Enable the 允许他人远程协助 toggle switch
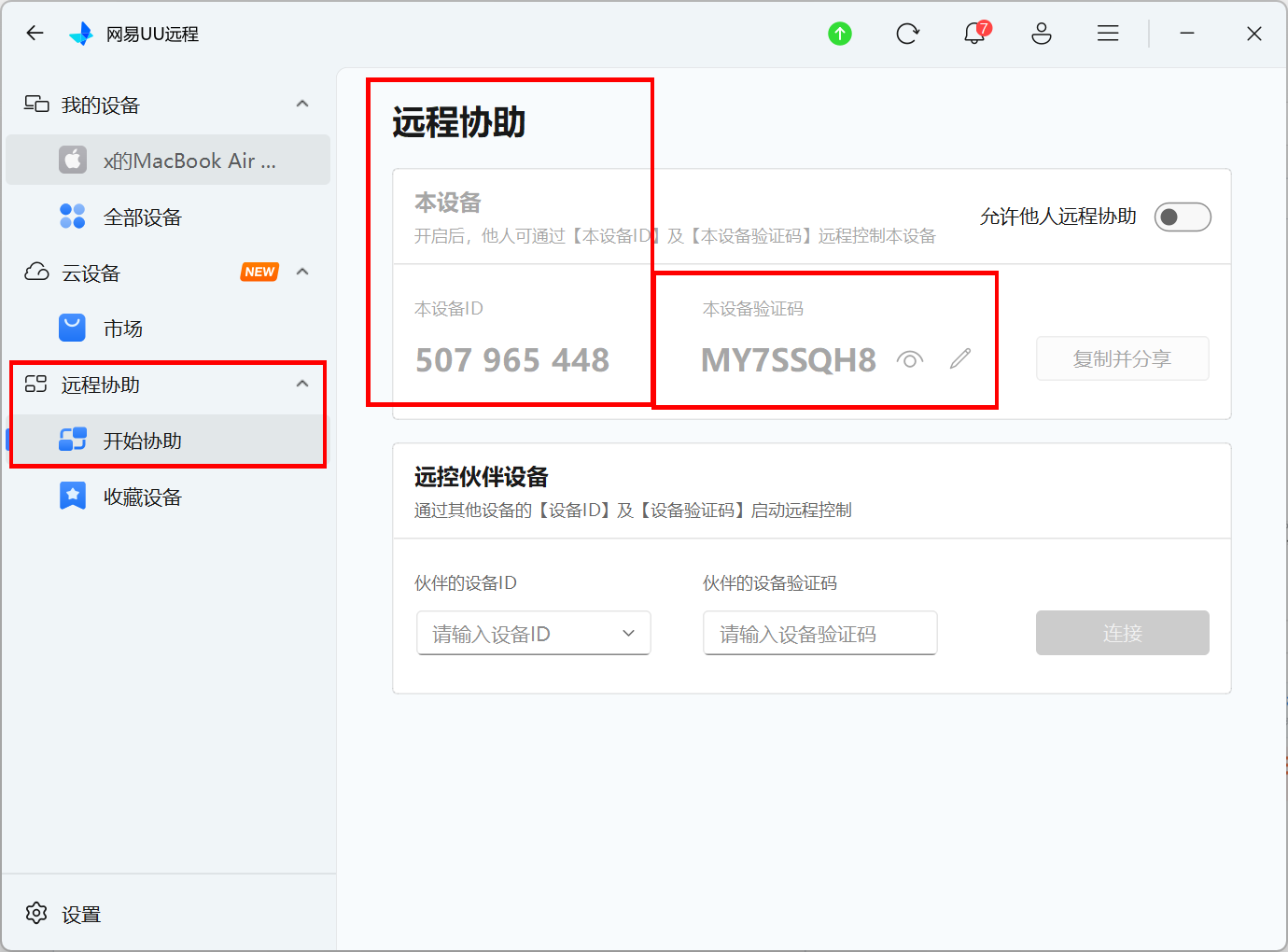The image size is (1288, 952). point(1183,217)
